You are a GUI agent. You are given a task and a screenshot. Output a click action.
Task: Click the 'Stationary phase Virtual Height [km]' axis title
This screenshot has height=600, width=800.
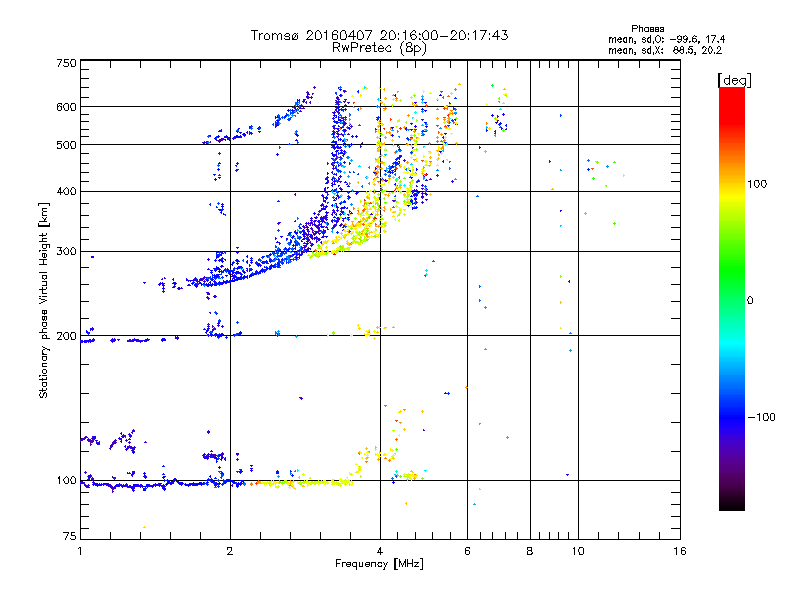44,300
